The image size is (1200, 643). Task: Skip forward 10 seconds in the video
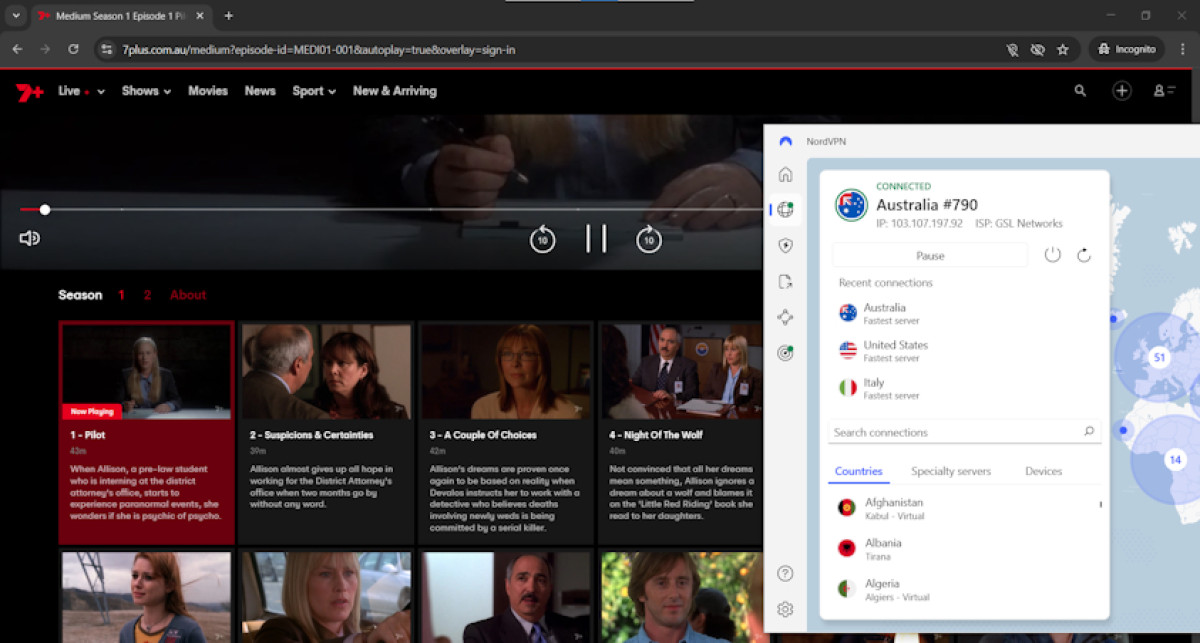coord(649,240)
